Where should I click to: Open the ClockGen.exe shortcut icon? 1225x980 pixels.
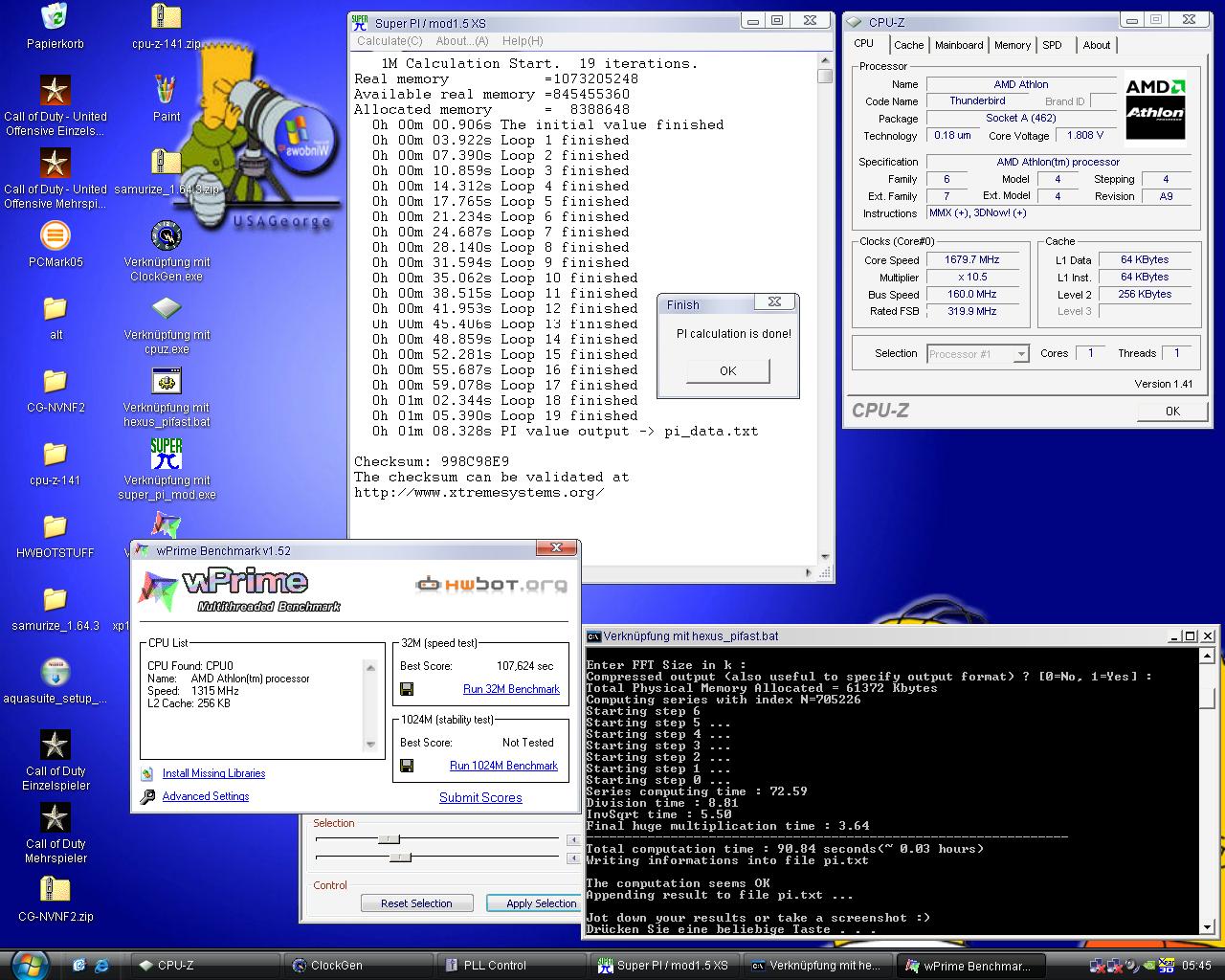167,235
